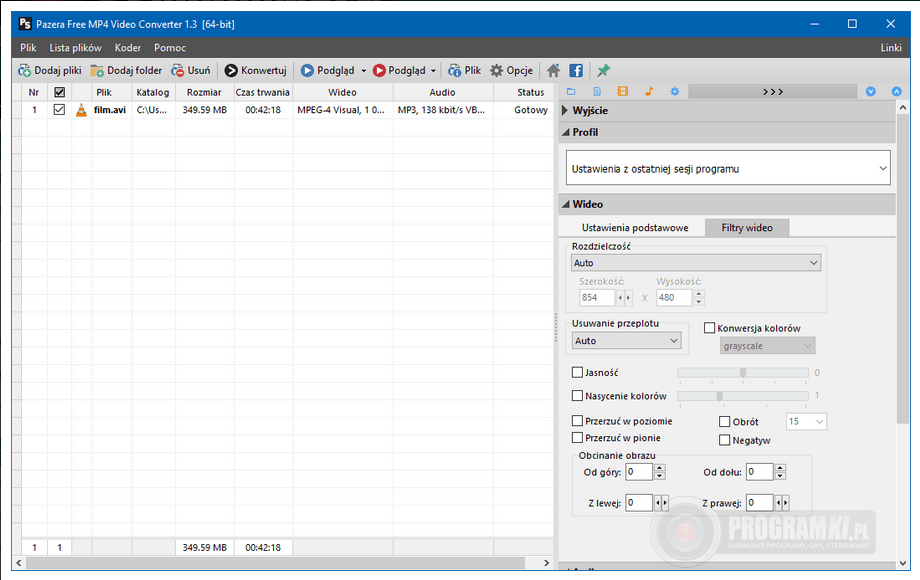Enable Konwersja kolorów checkbox
This screenshot has height=580, width=920.
(x=709, y=328)
